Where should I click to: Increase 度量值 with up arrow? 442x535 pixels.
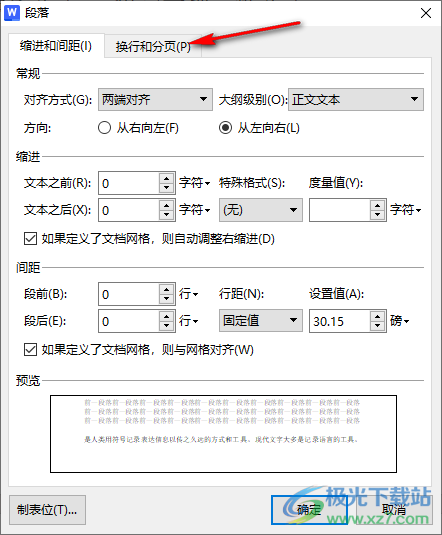click(377, 206)
